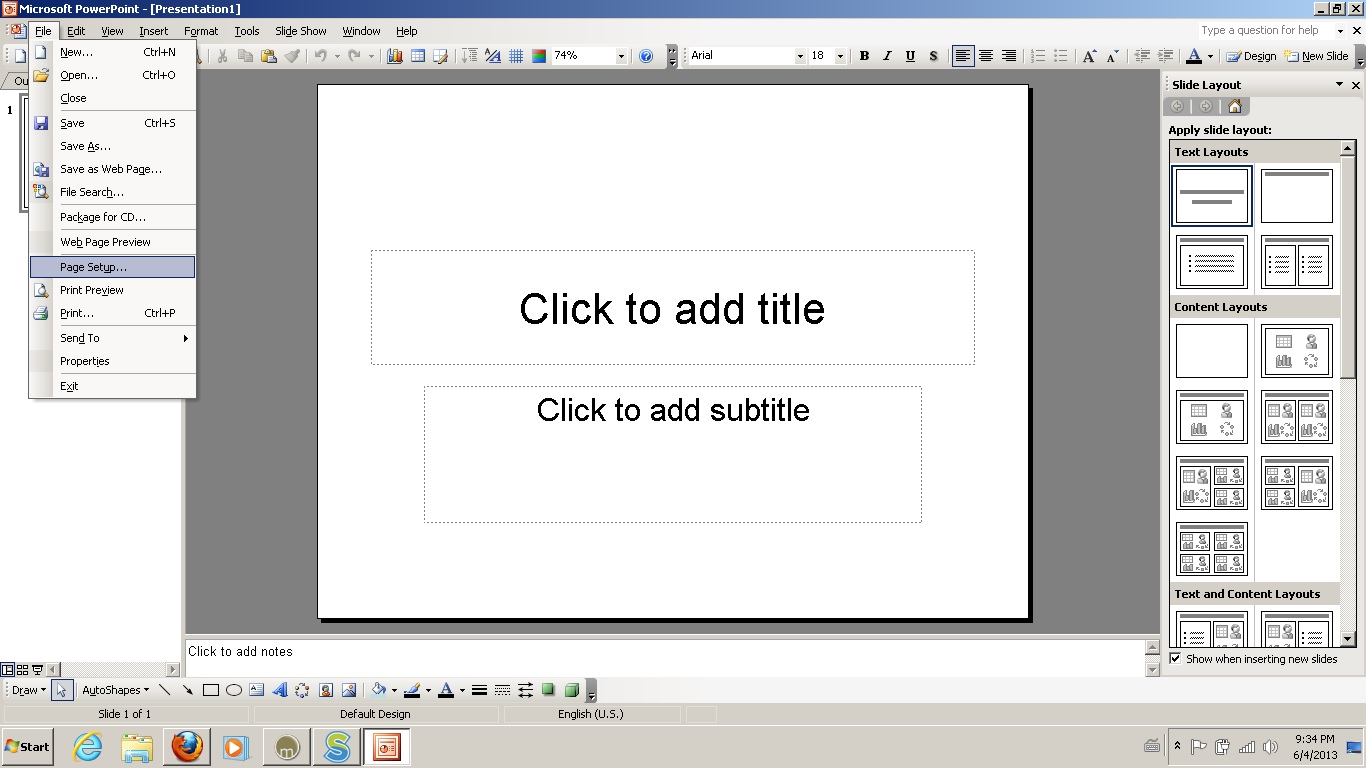The image size is (1366, 768).
Task: Click the Insert Chart toolbar icon
Action: pyautogui.click(x=395, y=56)
